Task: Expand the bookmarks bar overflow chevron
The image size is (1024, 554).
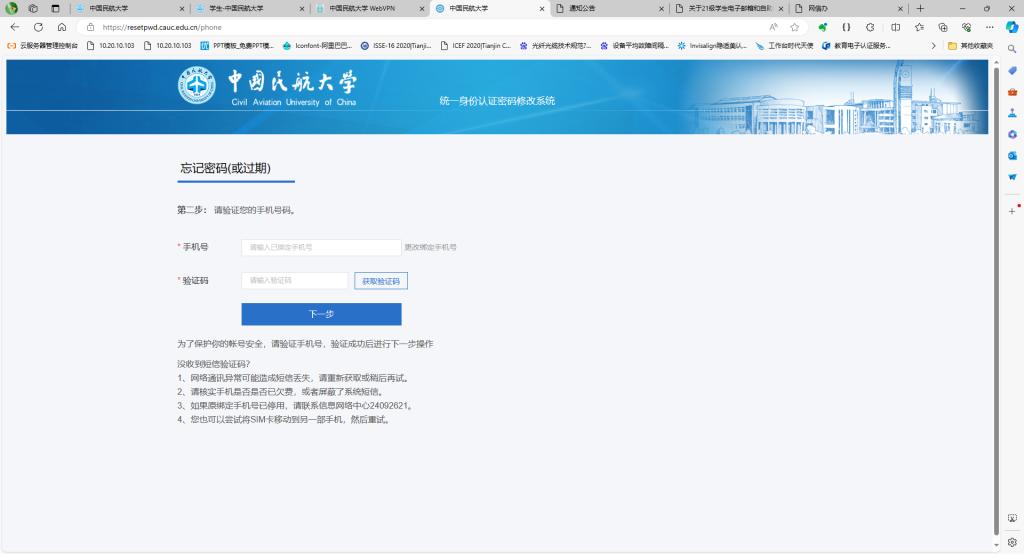Action: coord(934,45)
